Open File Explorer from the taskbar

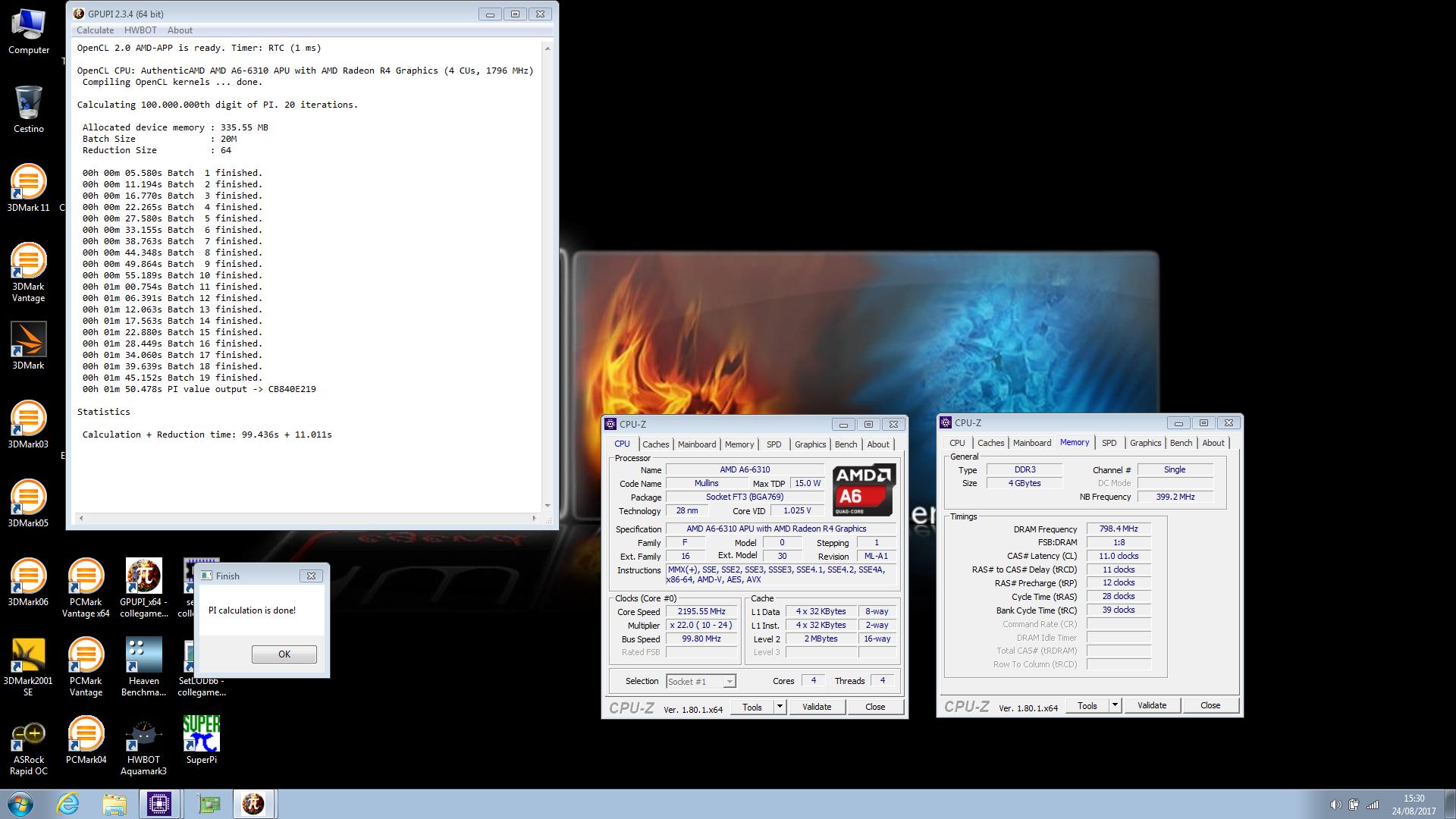[115, 804]
